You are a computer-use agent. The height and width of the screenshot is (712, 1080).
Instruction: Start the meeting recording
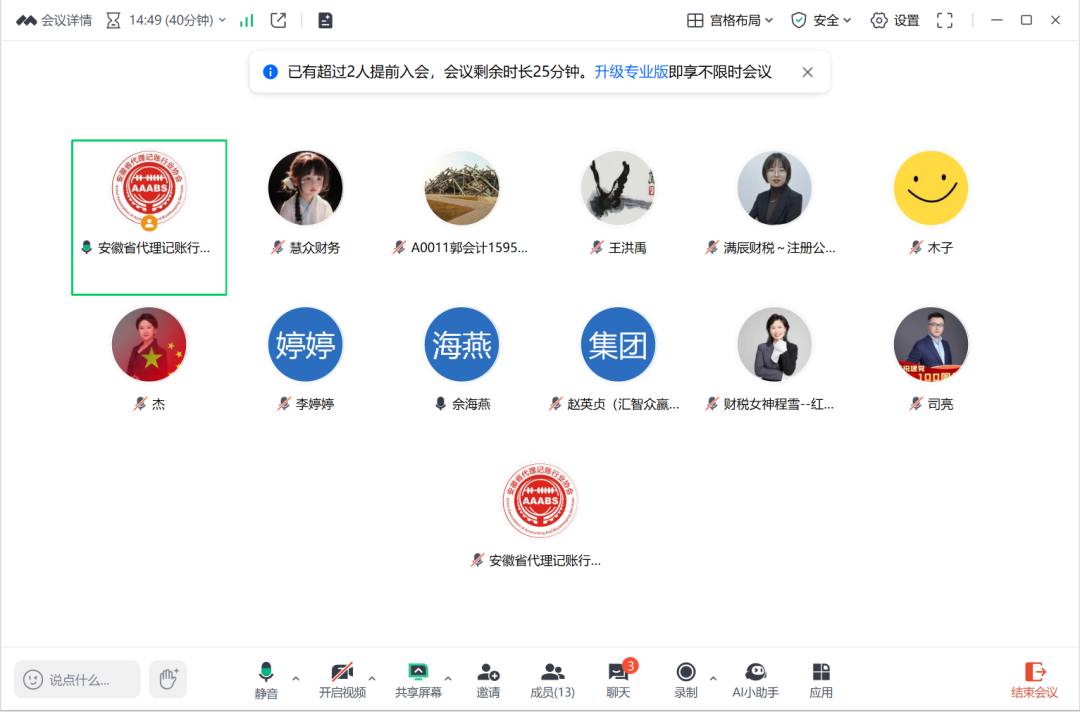686,680
